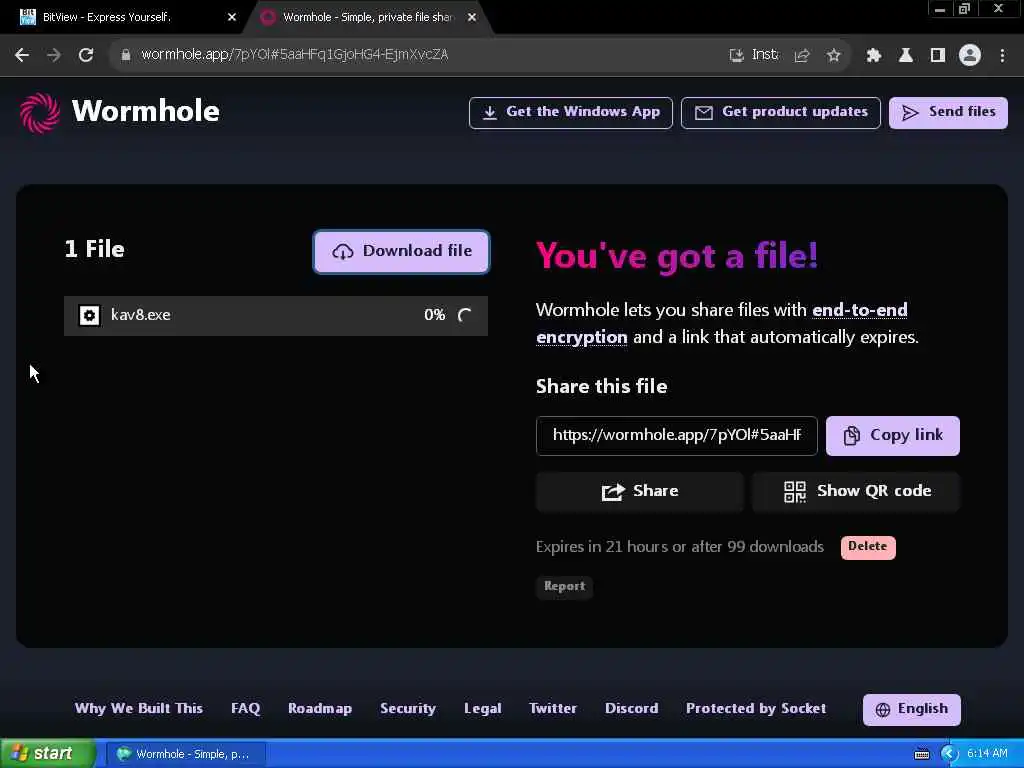The width and height of the screenshot is (1024, 768).
Task: Open the Legal footer link
Action: pyautogui.click(x=483, y=709)
